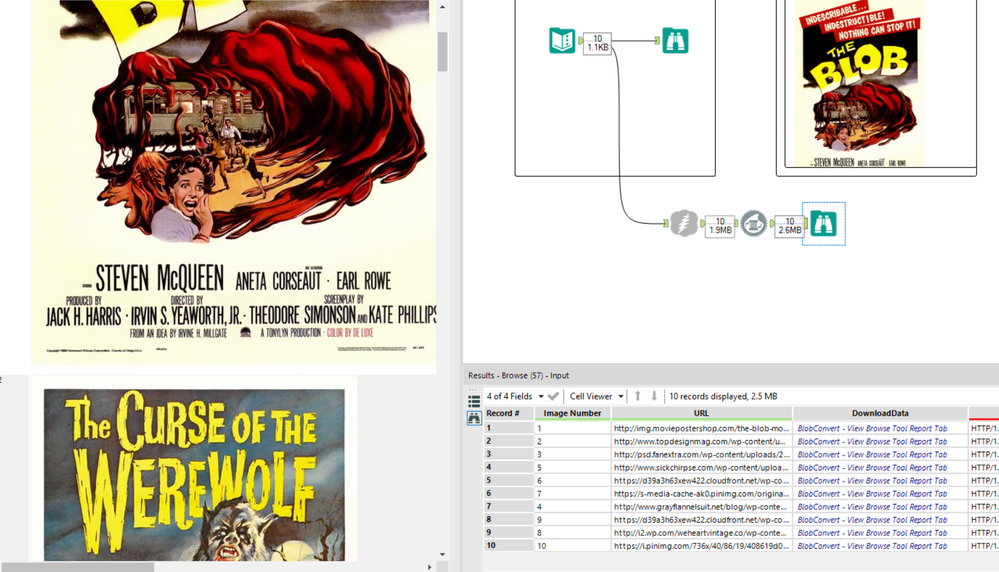Image resolution: width=999 pixels, height=572 pixels.
Task: Open the messages list view icon in Results
Action: (474, 401)
